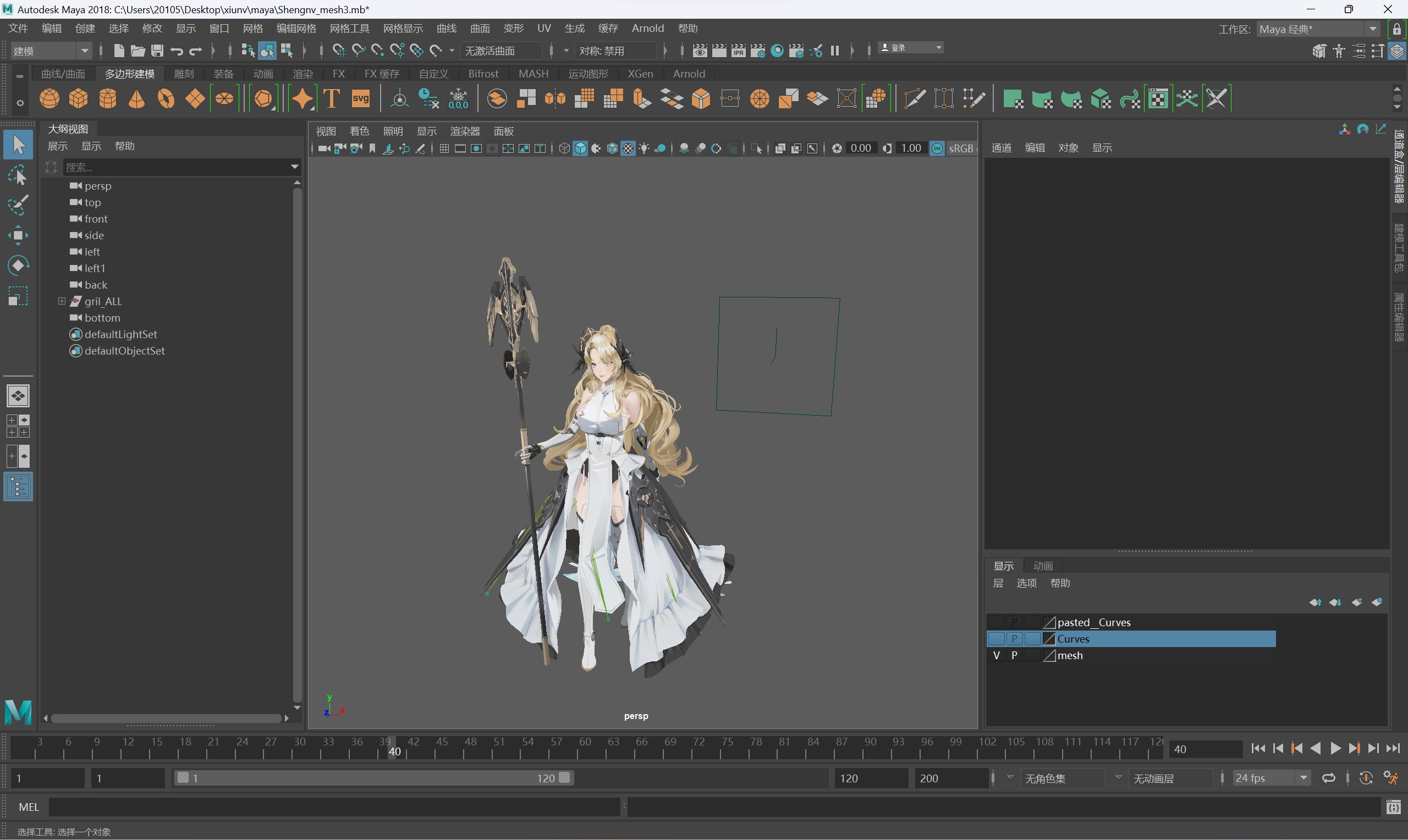This screenshot has width=1408, height=840.
Task: Click the Script Editor icon at bottom right
Action: [x=1394, y=808]
